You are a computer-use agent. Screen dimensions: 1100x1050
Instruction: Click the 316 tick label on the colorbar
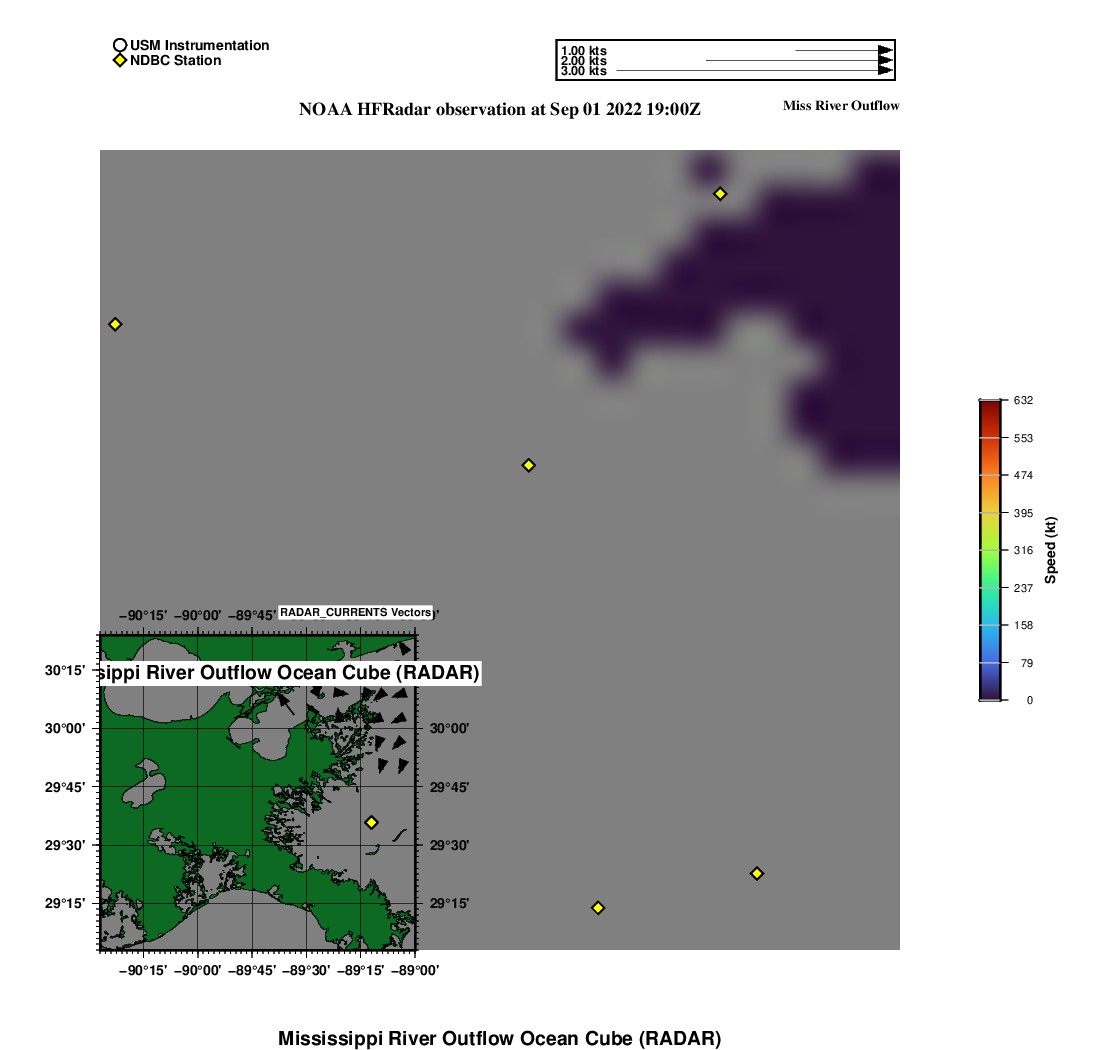click(1023, 550)
